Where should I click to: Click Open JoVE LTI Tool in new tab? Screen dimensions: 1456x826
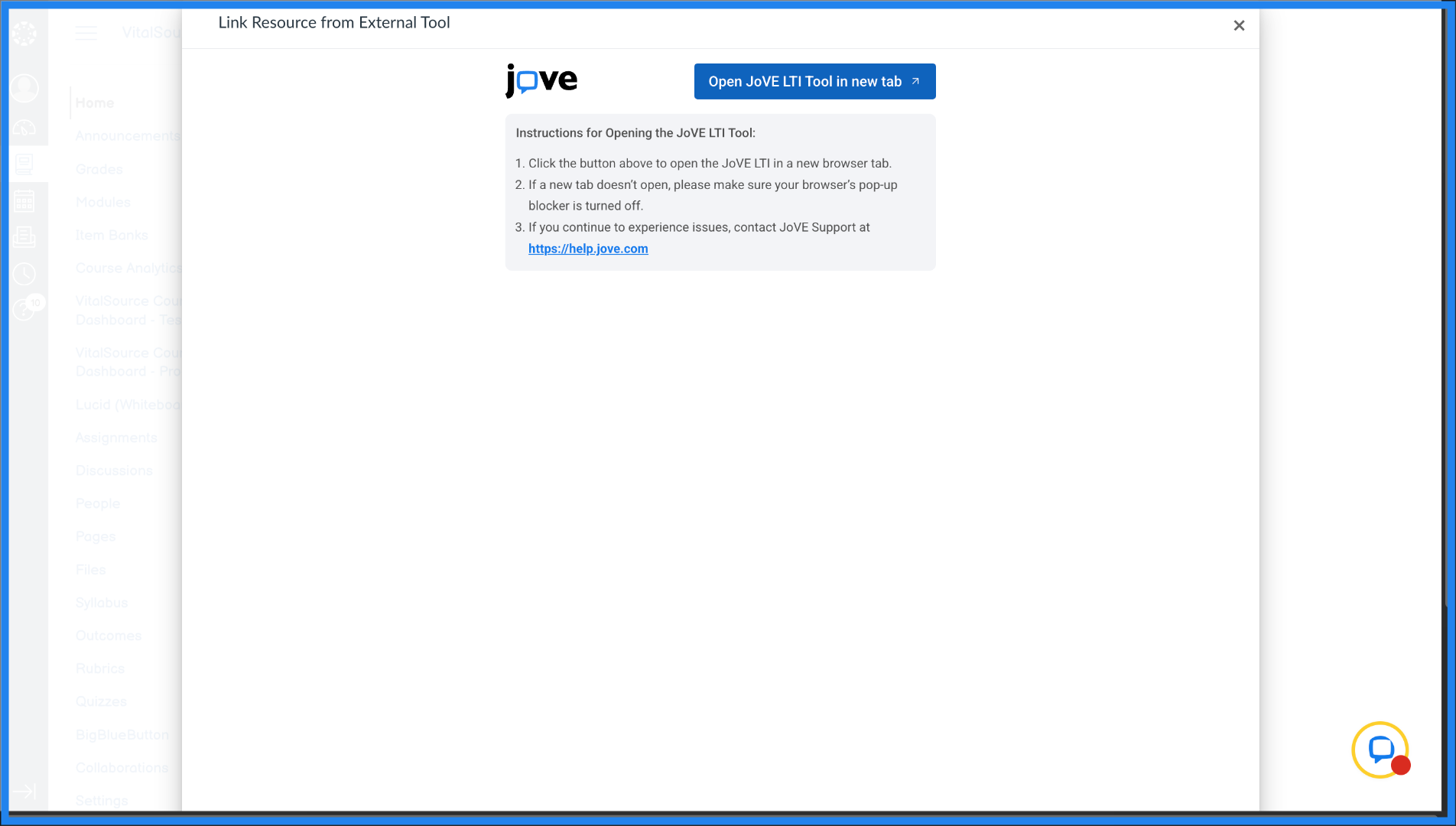point(814,81)
